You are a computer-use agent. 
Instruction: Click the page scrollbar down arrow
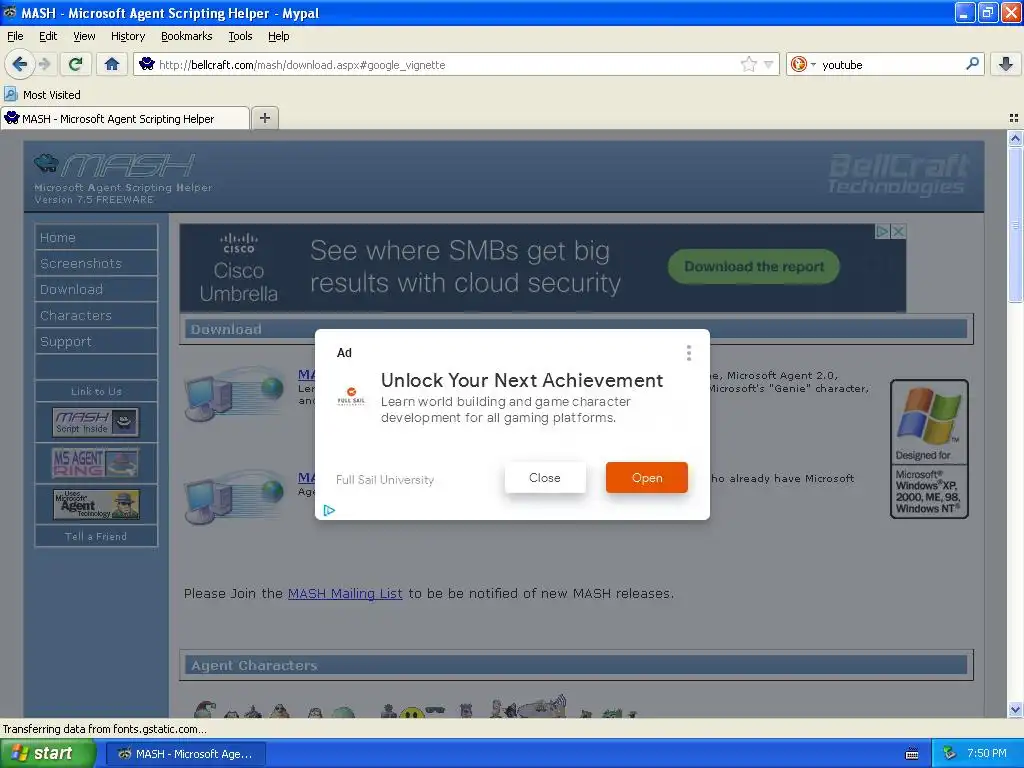(1015, 709)
